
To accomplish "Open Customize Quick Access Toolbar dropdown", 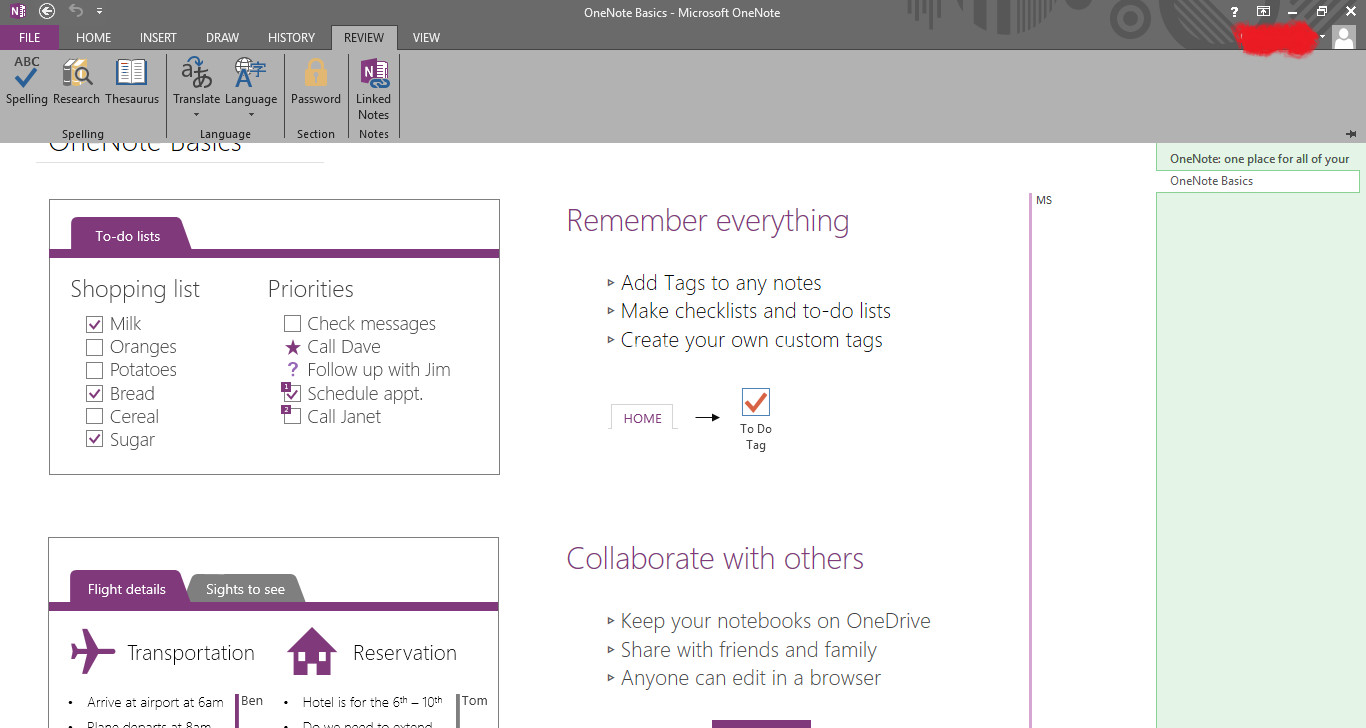I will tap(99, 12).
